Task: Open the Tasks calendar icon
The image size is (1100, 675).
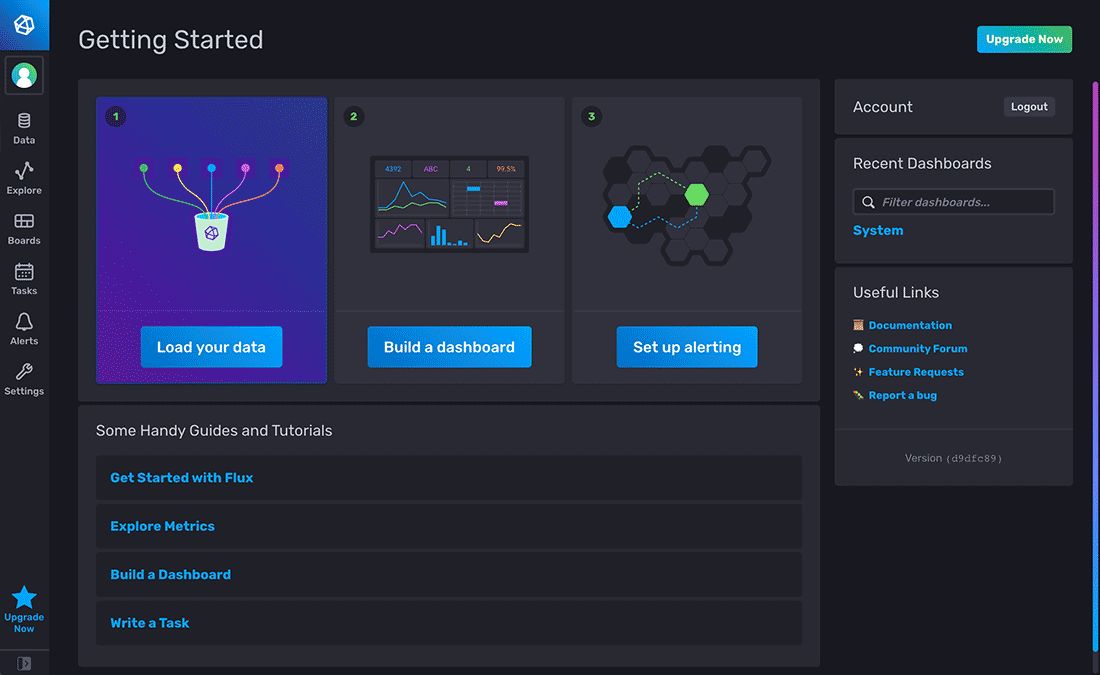Action: pos(23,278)
